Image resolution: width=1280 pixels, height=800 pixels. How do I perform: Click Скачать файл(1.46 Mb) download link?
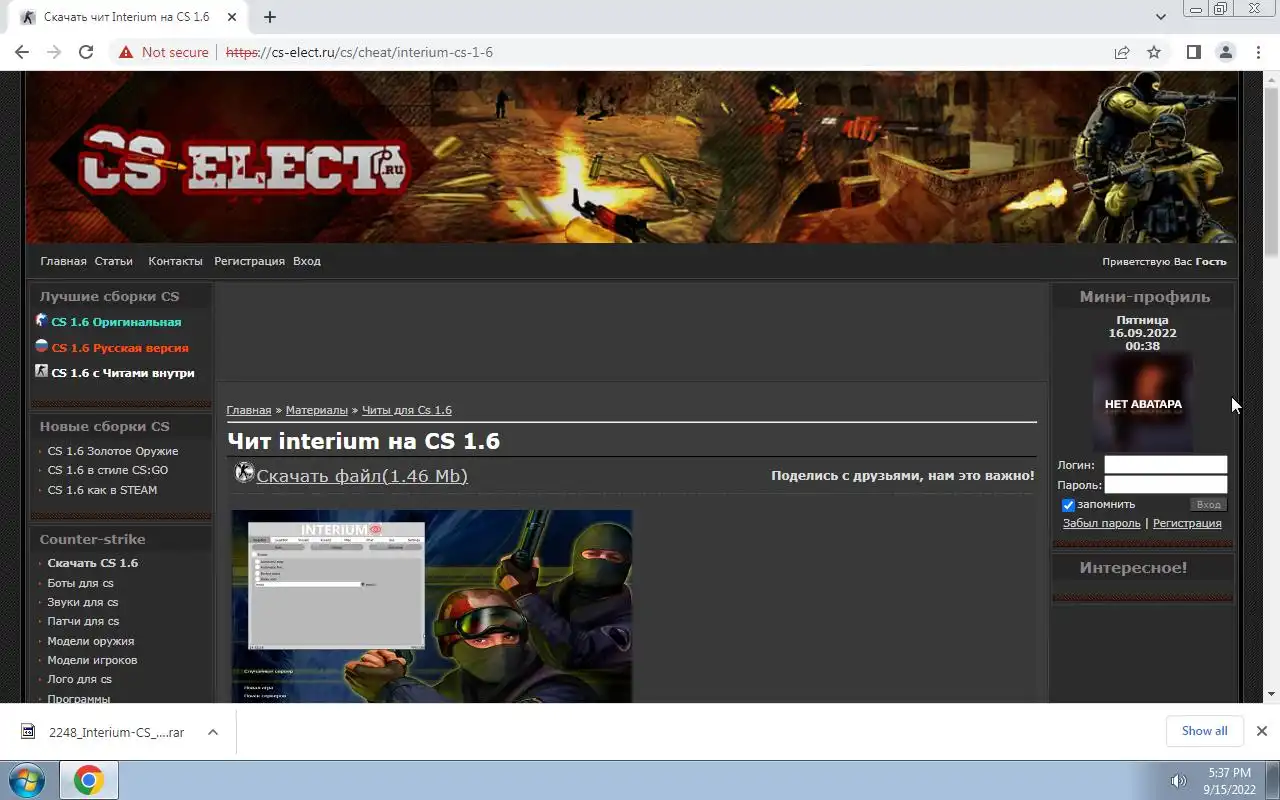[362, 476]
